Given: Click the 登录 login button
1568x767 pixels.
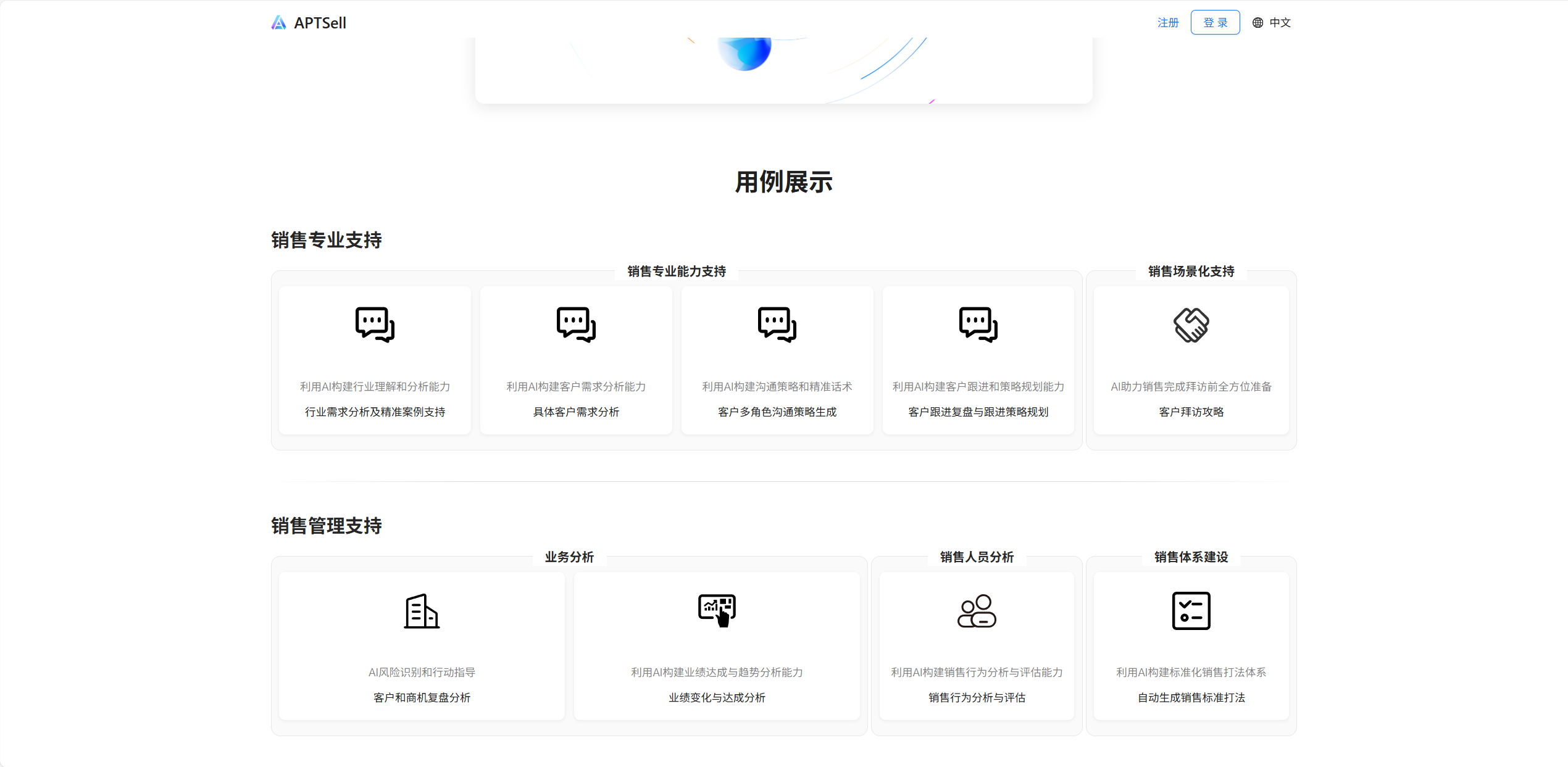Looking at the screenshot, I should (x=1215, y=23).
